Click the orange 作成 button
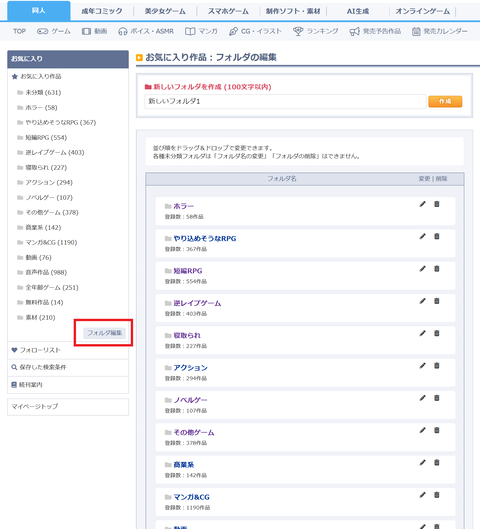This screenshot has width=480, height=529. (445, 101)
